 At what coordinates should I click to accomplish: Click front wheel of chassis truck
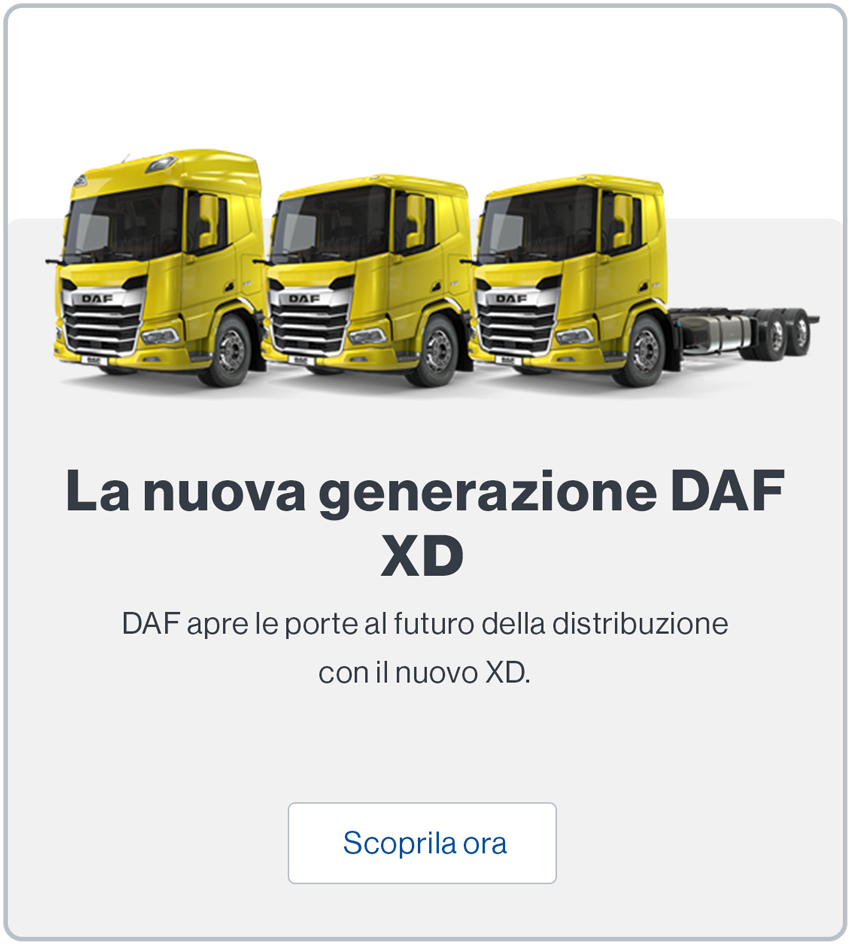pyautogui.click(x=644, y=350)
